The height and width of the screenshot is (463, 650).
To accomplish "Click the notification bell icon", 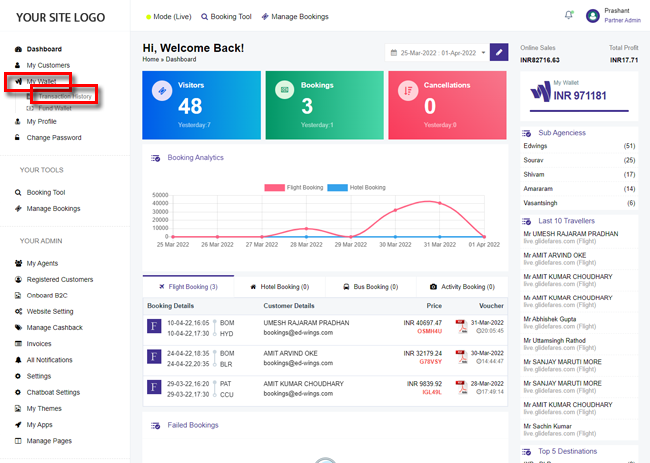I will click(x=569, y=15).
